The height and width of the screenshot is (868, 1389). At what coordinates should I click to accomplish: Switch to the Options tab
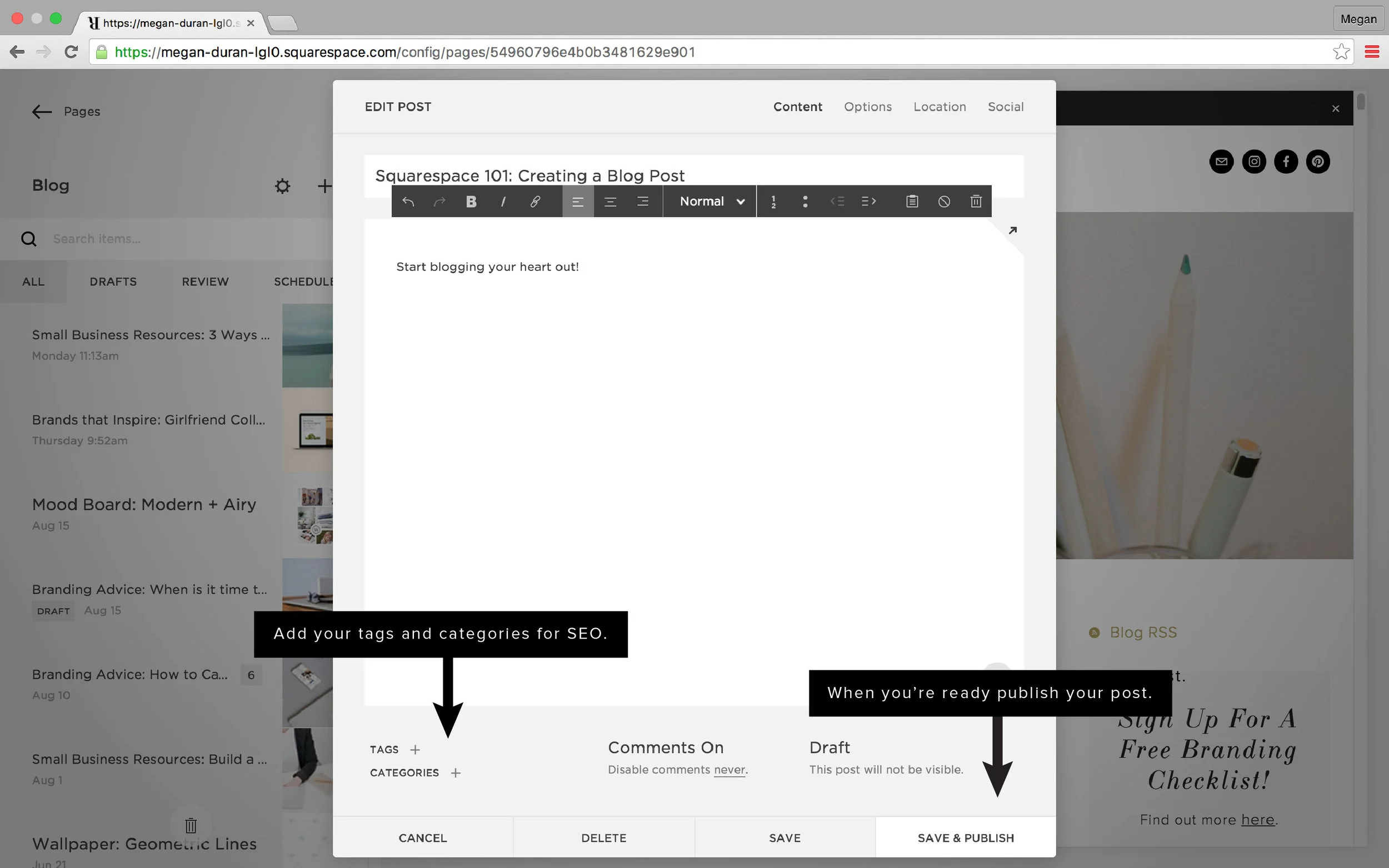[x=868, y=107]
